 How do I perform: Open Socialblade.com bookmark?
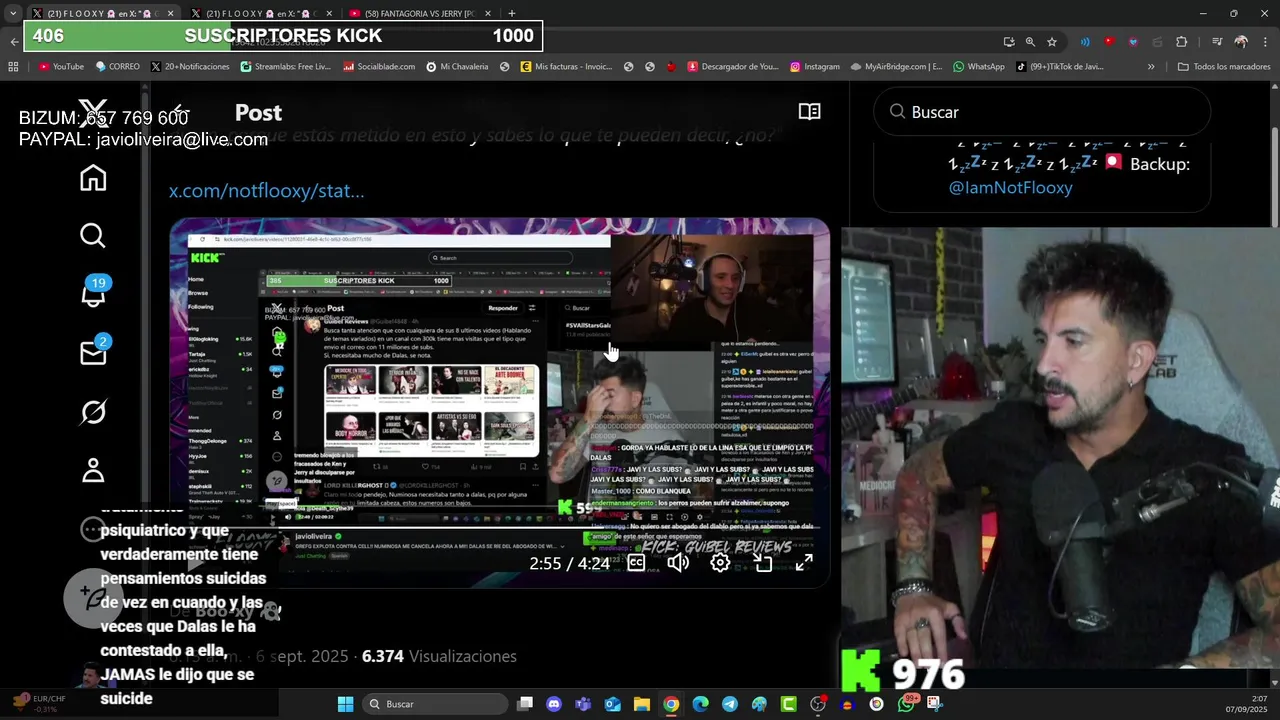point(379,67)
